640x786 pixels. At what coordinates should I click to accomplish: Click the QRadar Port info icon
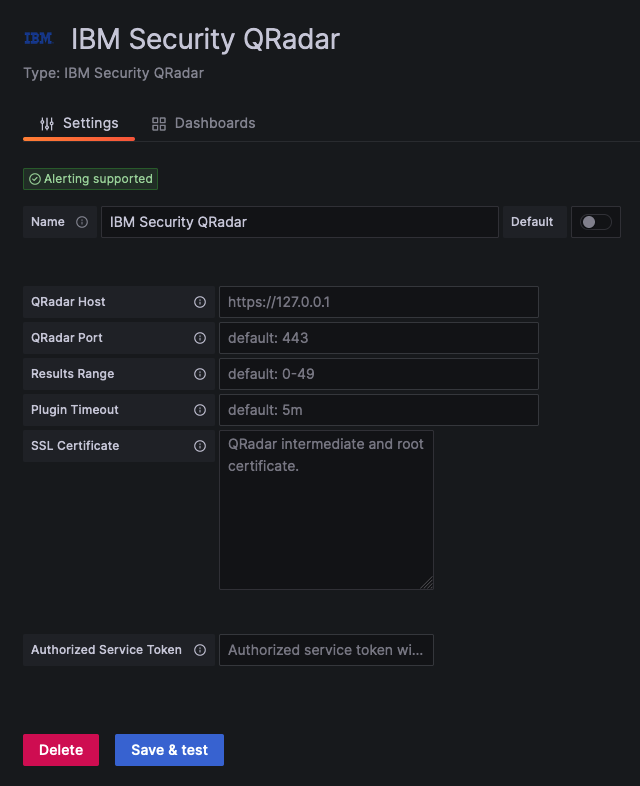click(x=200, y=338)
